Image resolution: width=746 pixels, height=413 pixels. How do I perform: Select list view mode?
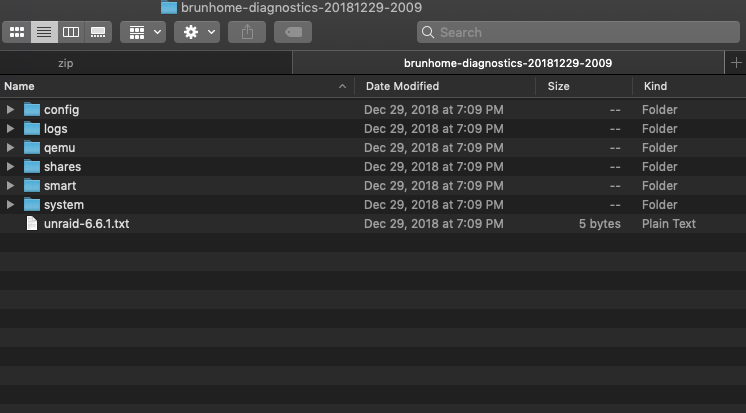[x=44, y=32]
